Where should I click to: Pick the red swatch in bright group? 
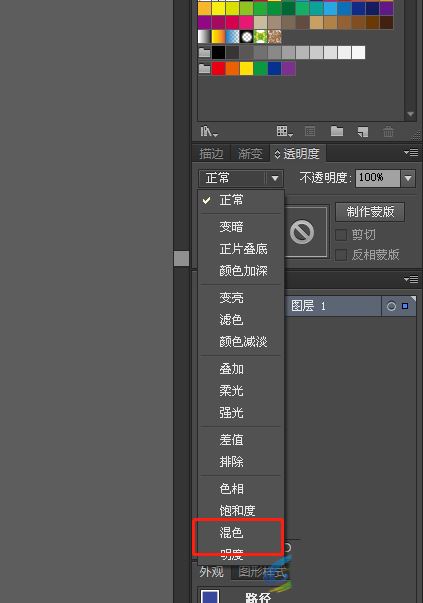pos(218,69)
